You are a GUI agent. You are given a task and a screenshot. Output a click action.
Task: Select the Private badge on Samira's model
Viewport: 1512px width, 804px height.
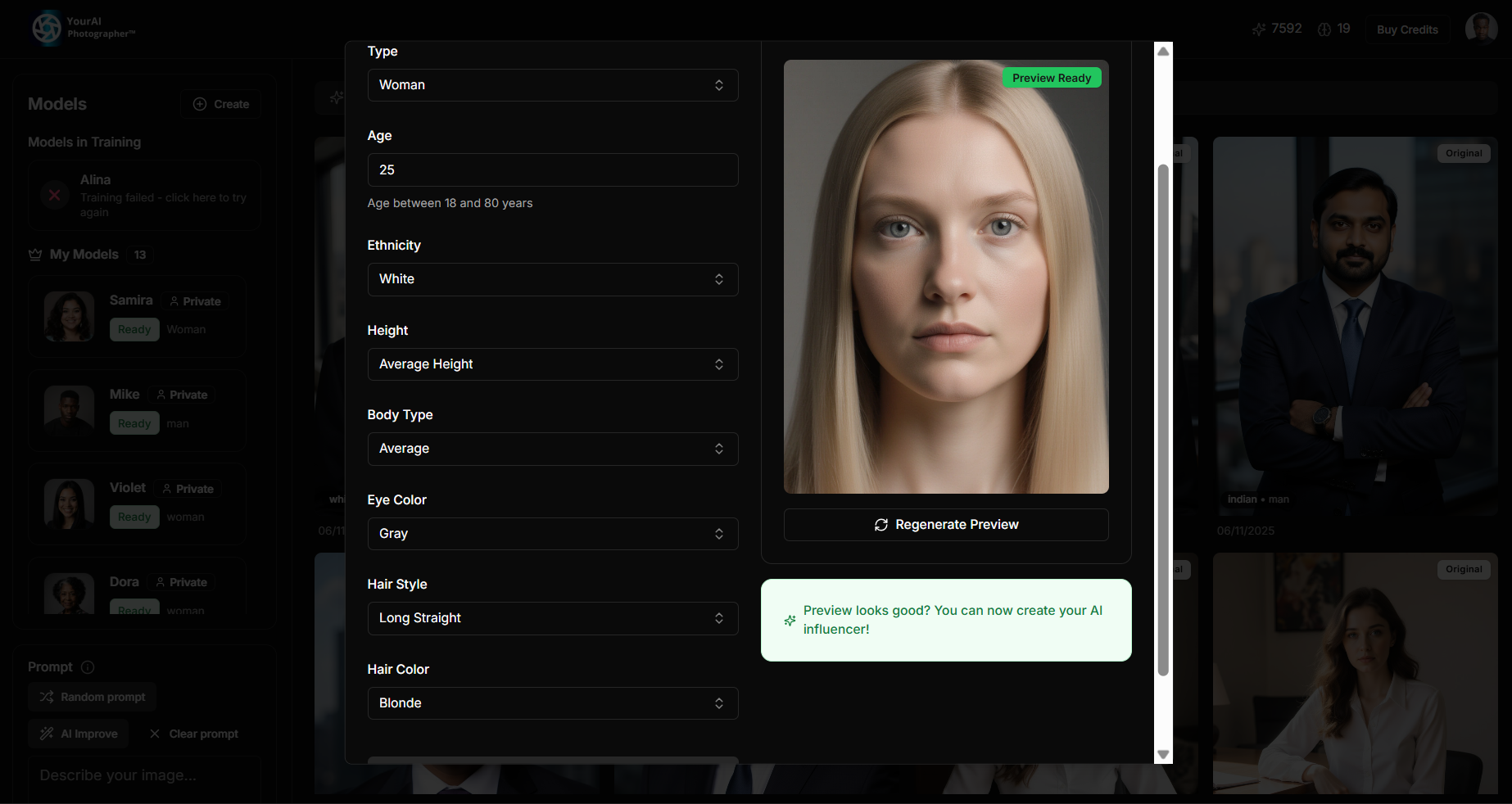point(194,301)
